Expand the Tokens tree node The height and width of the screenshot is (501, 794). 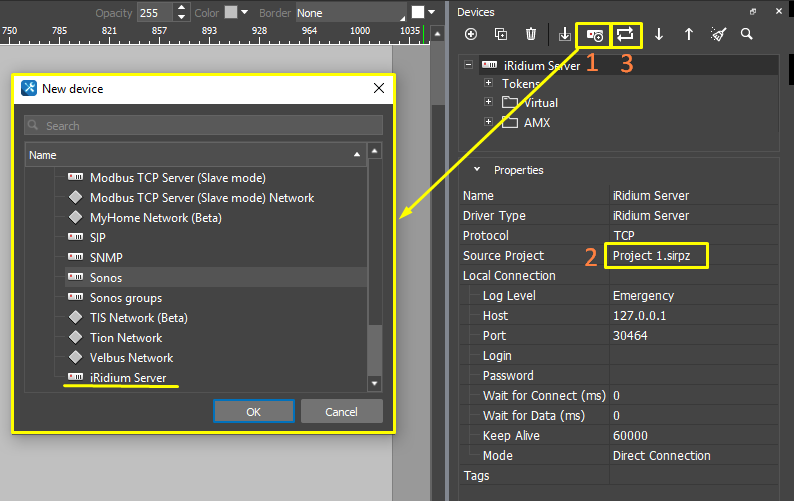point(488,84)
